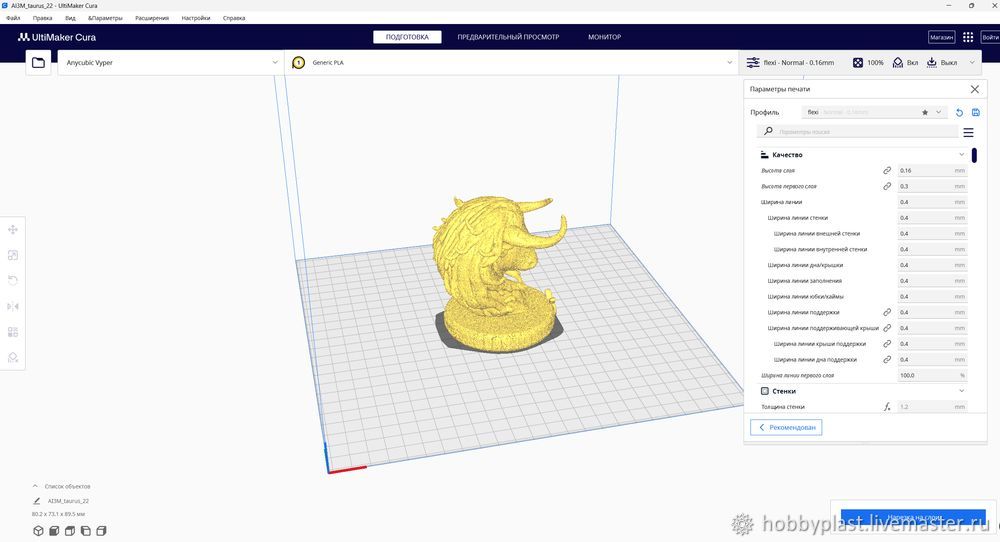Image resolution: width=1000 pixels, height=542 pixels.
Task: Click Ширина линии заполнения 0.4 field
Action: pyautogui.click(x=932, y=281)
